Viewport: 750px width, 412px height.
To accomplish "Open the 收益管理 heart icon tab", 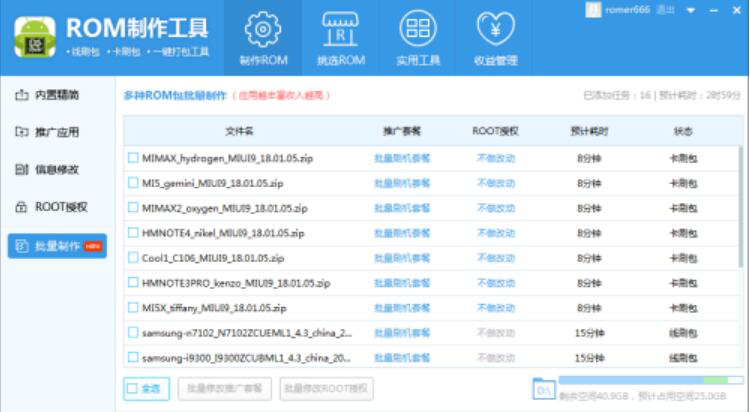I will pyautogui.click(x=496, y=38).
